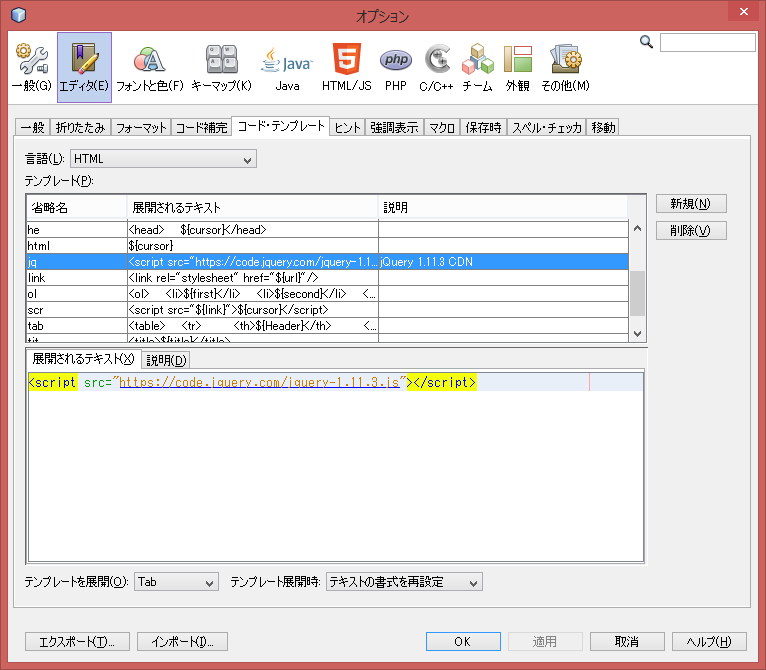Select the 展開されるテキスト(X) sub-tab
The width and height of the screenshot is (766, 670).
click(83, 359)
